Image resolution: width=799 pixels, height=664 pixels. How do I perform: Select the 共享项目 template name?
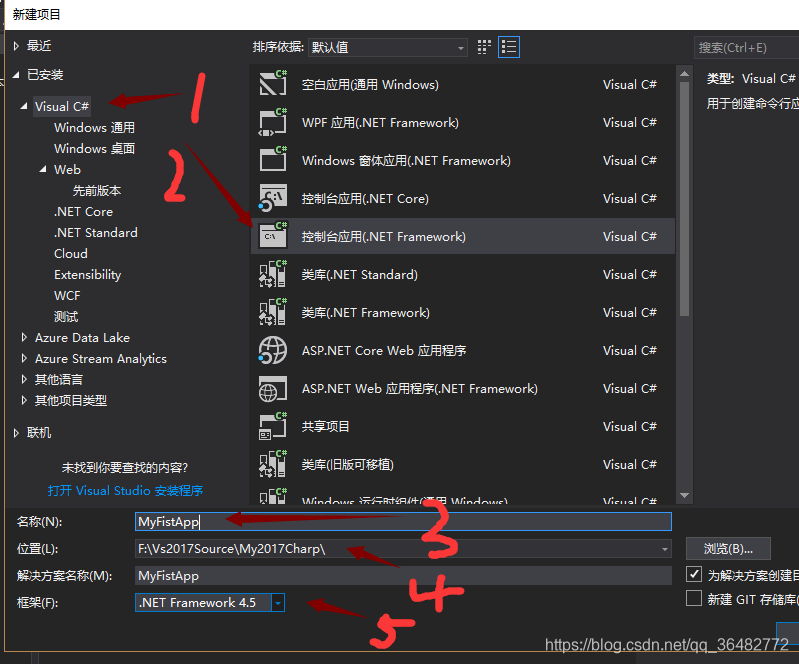(x=325, y=427)
